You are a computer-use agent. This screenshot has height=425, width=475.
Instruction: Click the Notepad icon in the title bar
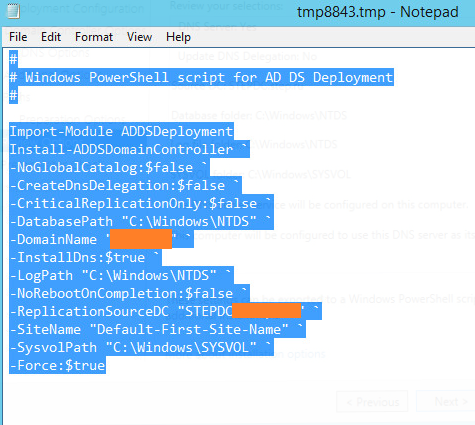(x=13, y=11)
